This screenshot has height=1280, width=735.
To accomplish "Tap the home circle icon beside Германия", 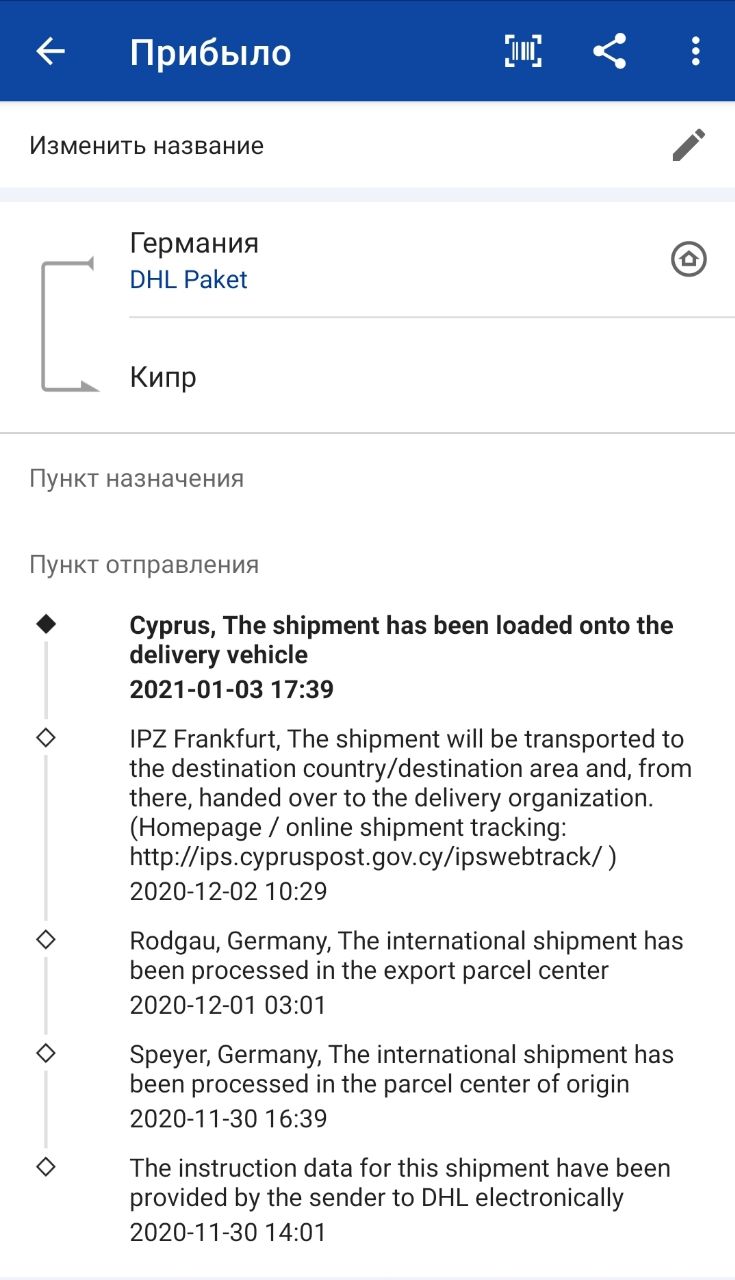I will [x=688, y=260].
